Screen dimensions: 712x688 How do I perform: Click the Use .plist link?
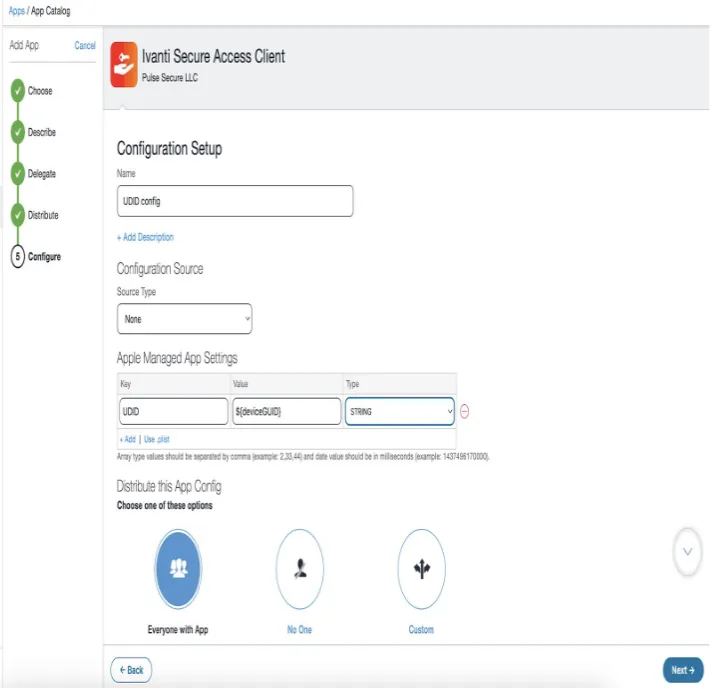pyautogui.click(x=157, y=439)
